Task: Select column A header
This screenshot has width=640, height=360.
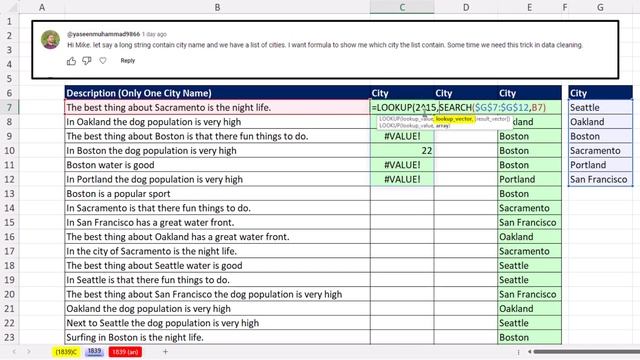Action: pyautogui.click(x=42, y=7)
